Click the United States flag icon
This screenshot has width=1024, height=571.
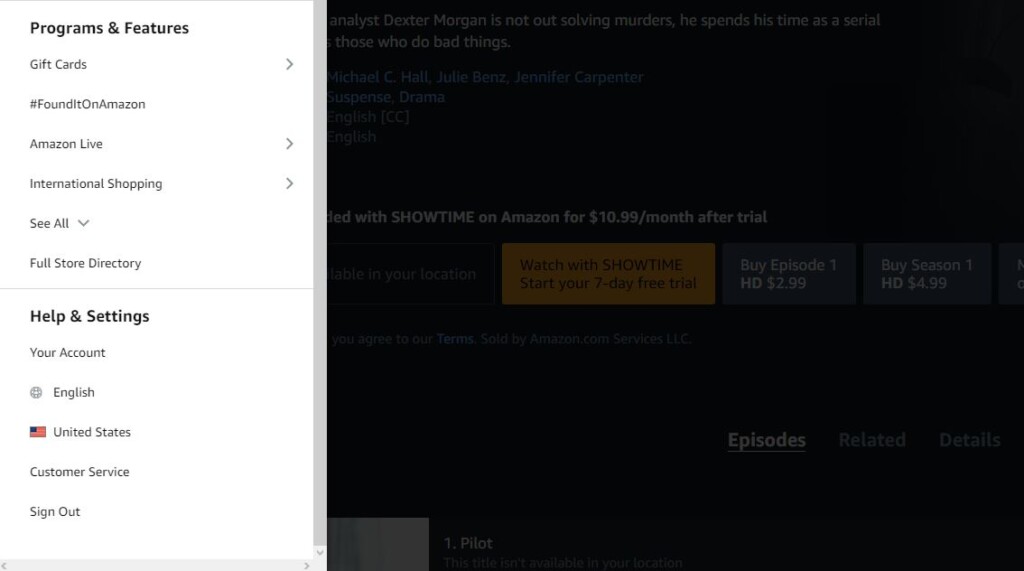(38, 432)
